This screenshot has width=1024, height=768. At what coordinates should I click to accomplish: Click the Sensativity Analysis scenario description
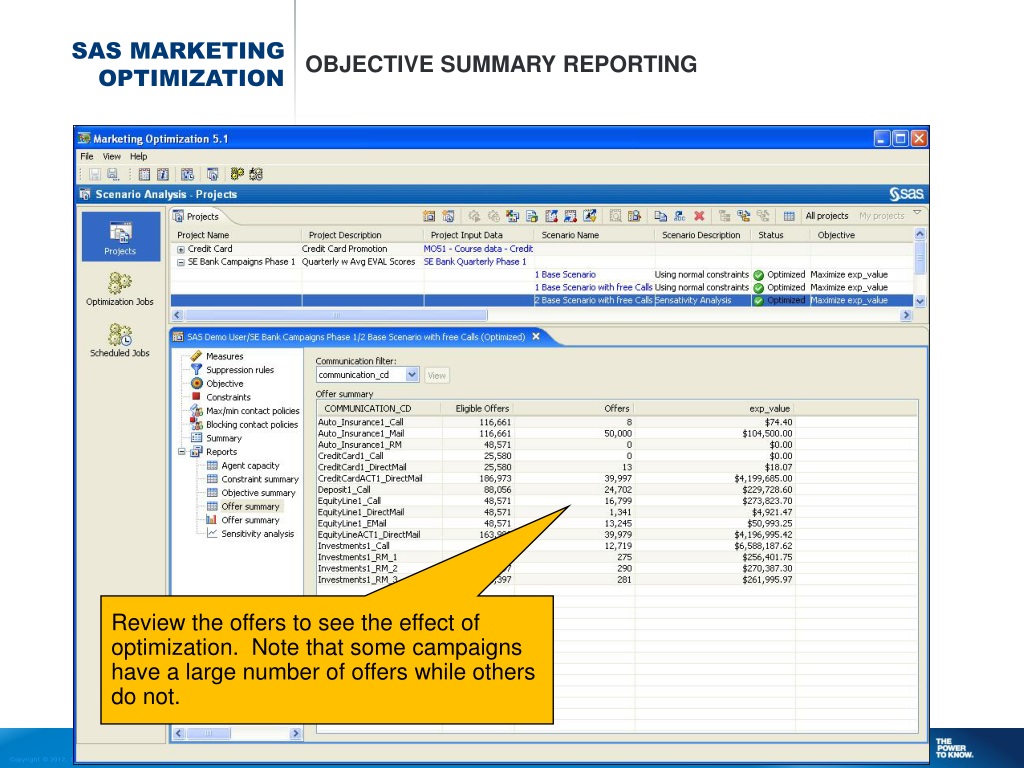tap(693, 300)
